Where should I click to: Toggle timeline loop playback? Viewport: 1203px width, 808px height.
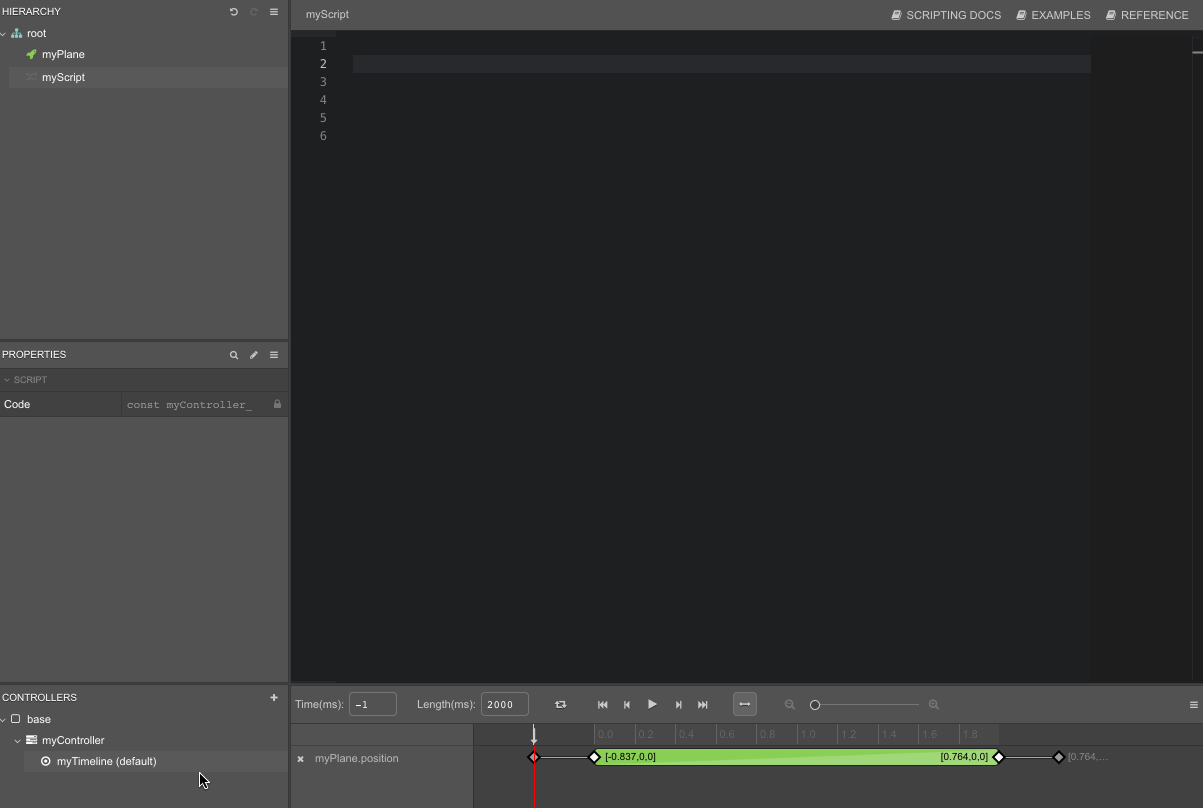(560, 704)
